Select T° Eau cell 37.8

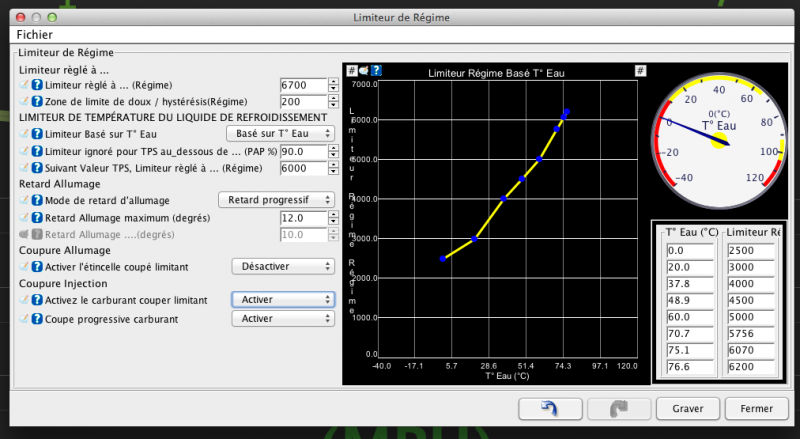[690, 284]
